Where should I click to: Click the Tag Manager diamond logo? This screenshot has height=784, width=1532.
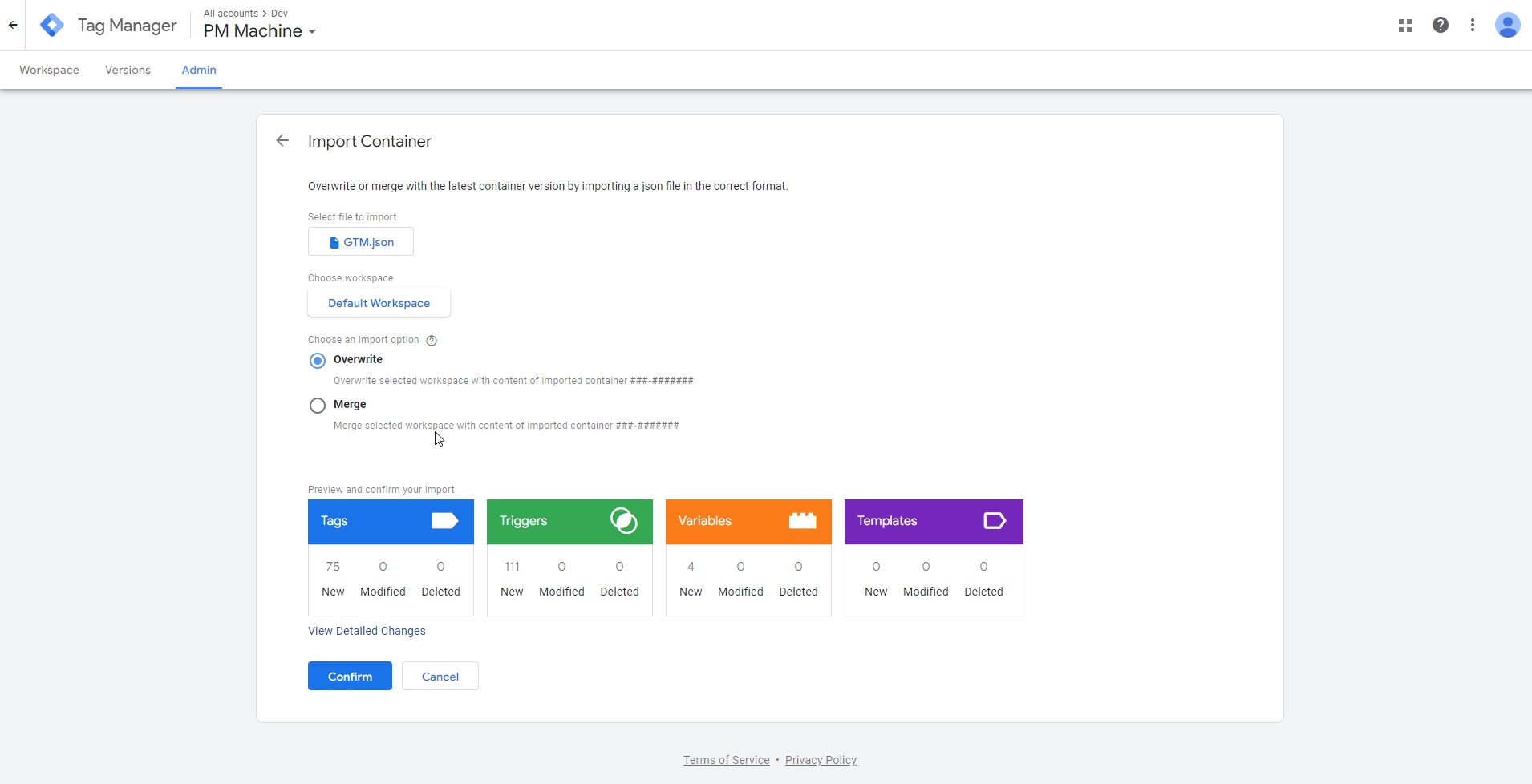52,26
